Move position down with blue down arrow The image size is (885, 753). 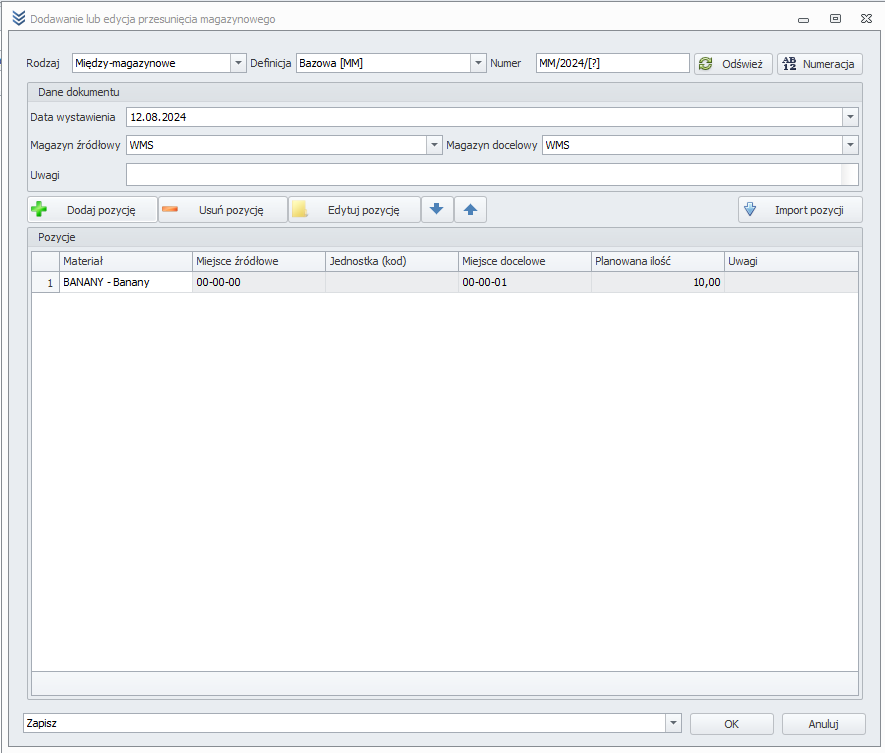point(437,209)
